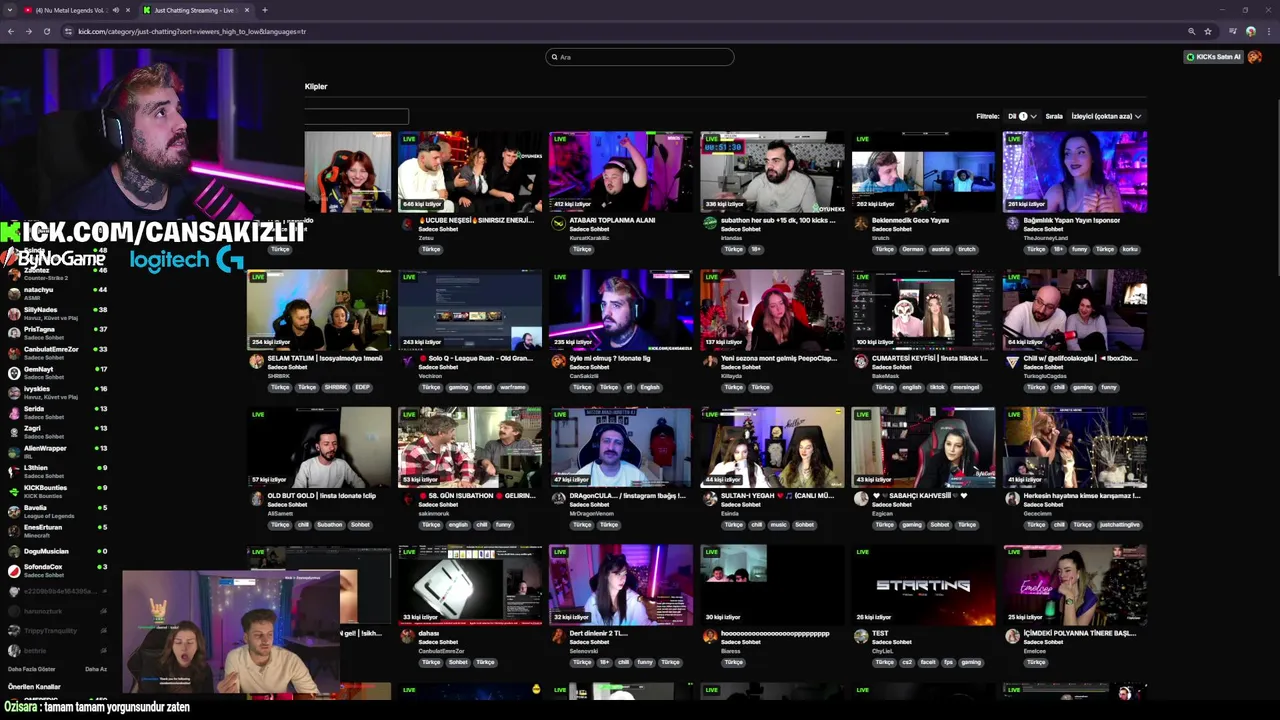Mute the Nu Metal Legends tab audio
This screenshot has height=720, width=1280.
[115, 10]
